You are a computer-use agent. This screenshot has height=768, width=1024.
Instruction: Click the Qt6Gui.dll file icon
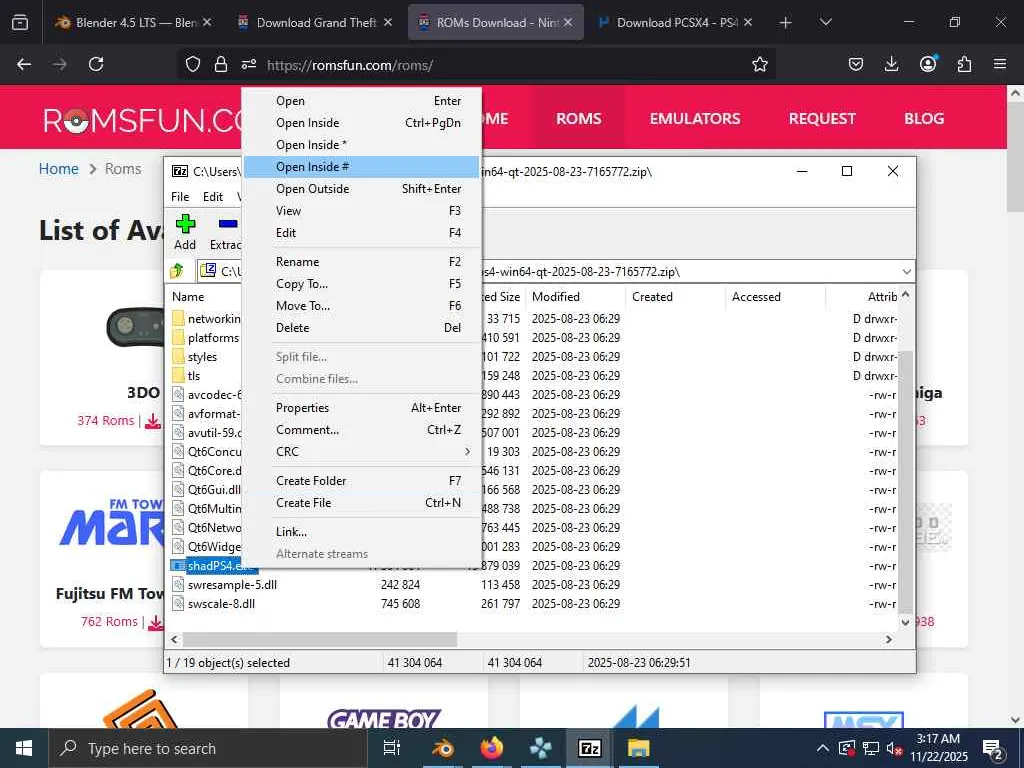pyautogui.click(x=178, y=489)
